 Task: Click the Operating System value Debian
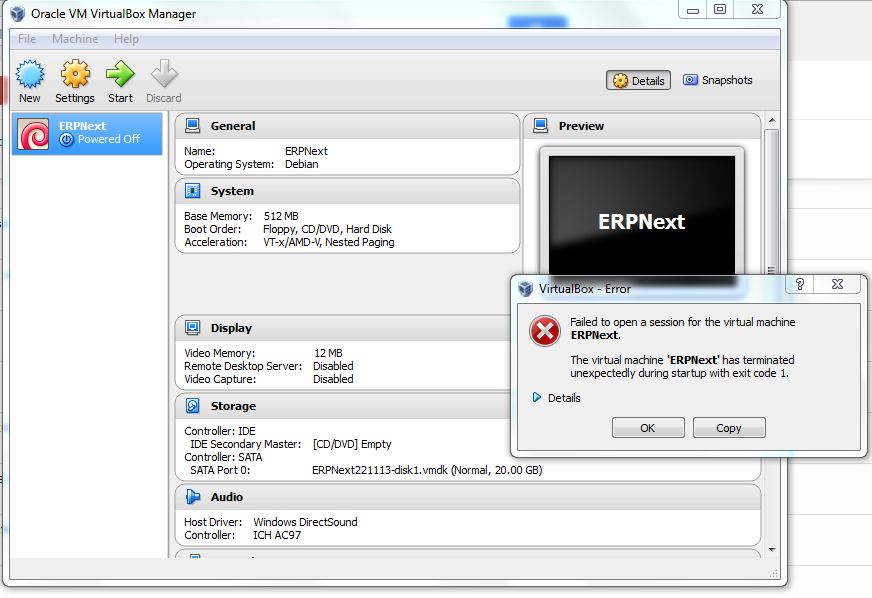(301, 164)
